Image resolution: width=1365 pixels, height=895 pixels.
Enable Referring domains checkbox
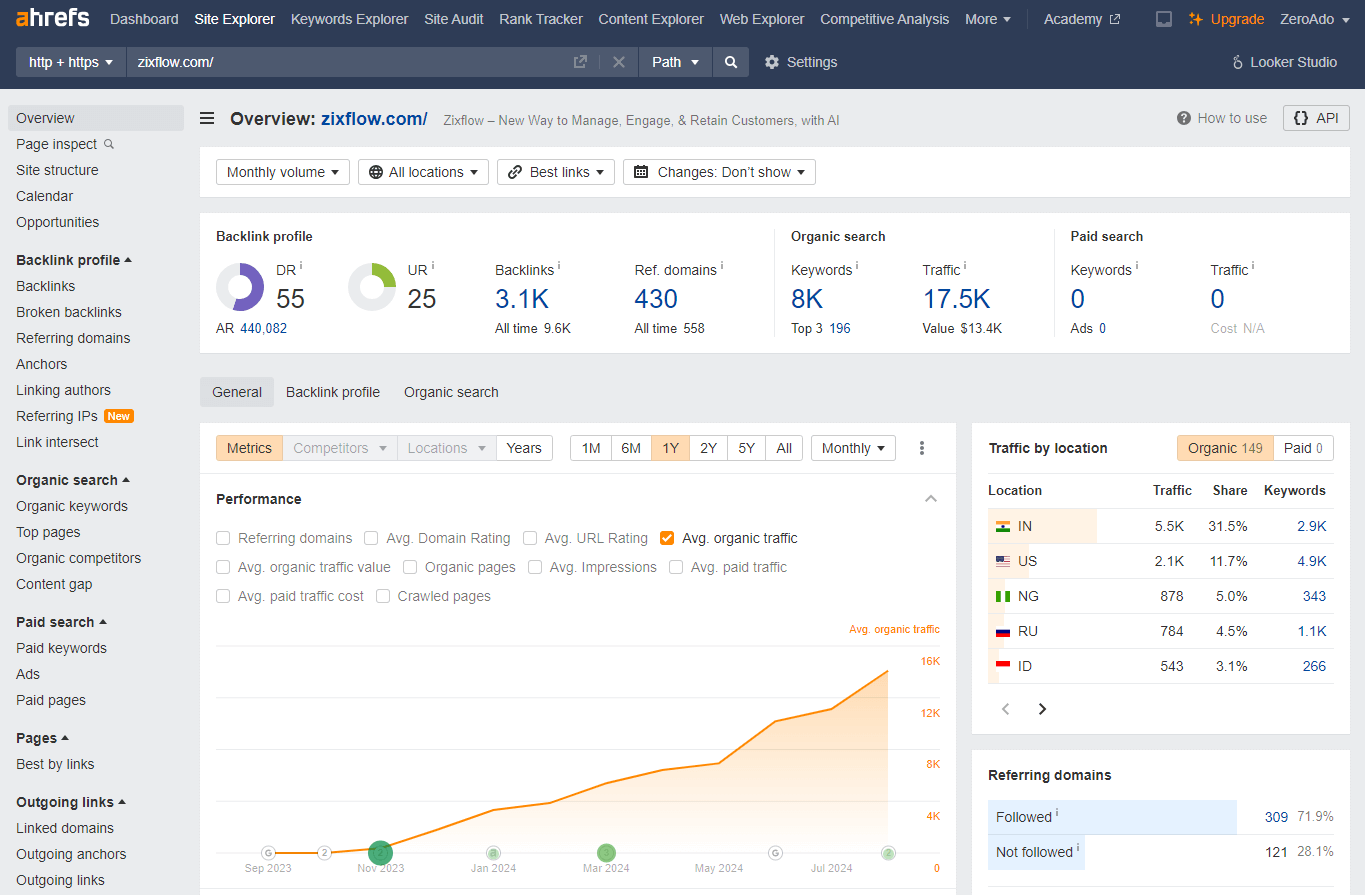click(x=223, y=538)
